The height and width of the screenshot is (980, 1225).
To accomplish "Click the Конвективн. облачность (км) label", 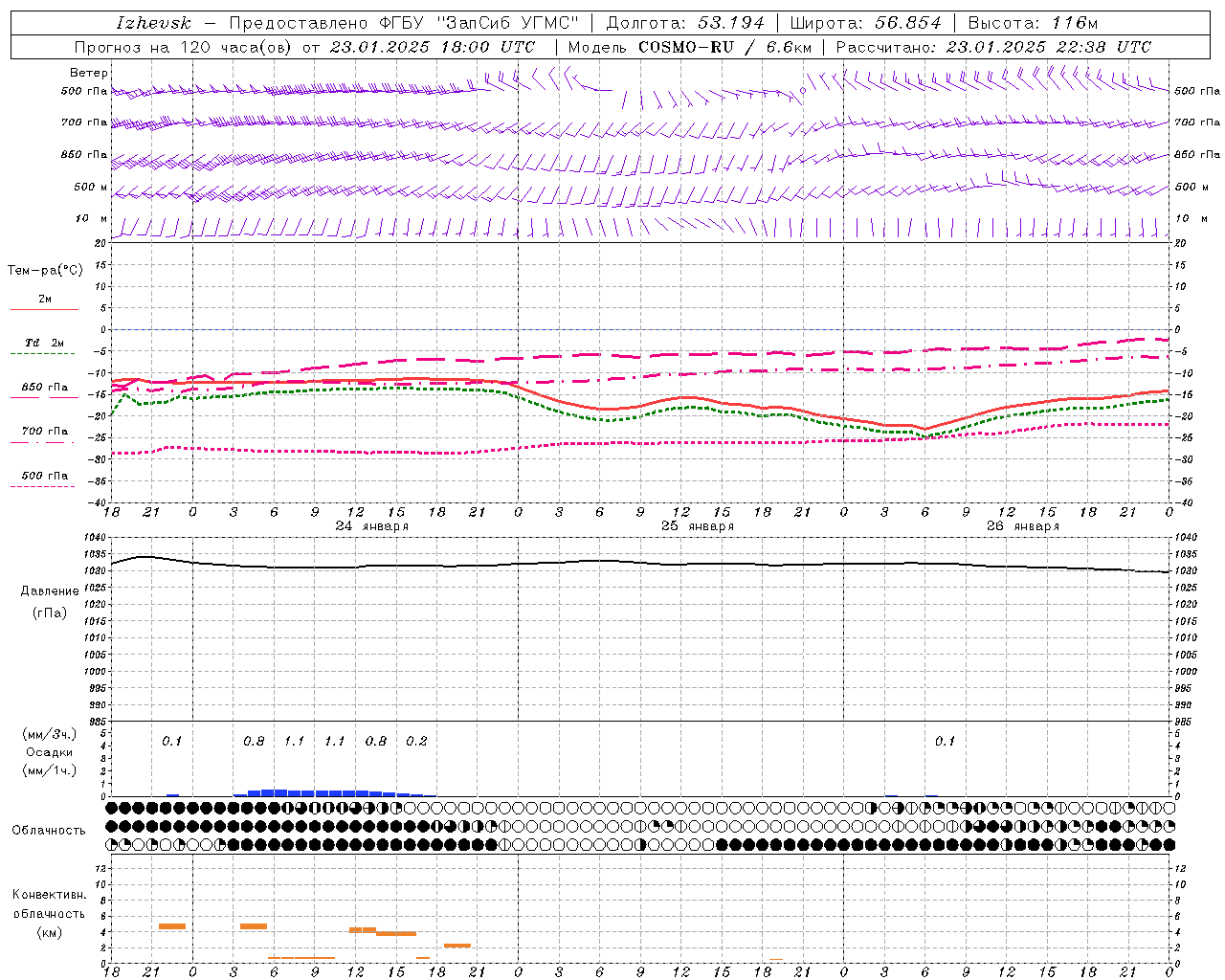I will (x=49, y=913).
